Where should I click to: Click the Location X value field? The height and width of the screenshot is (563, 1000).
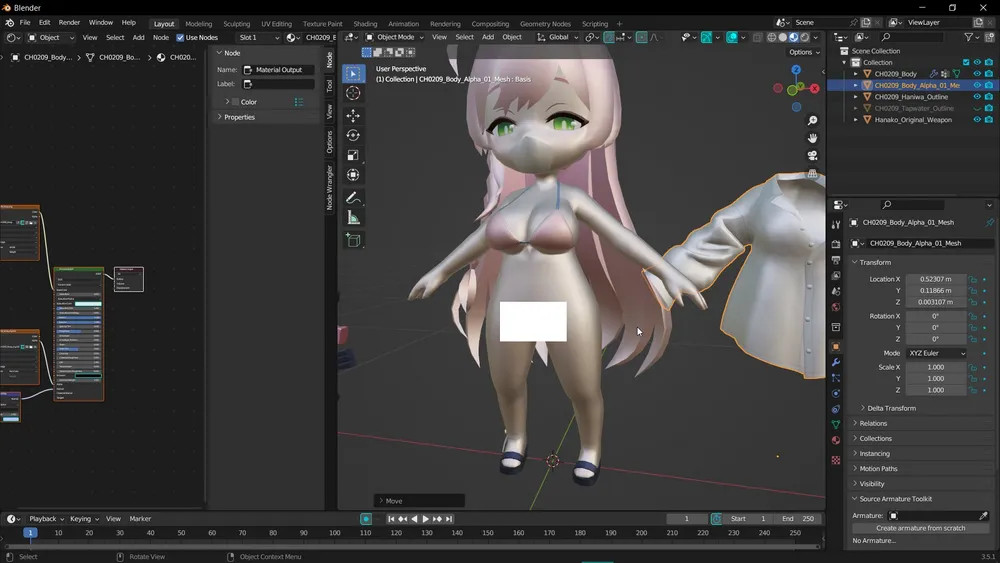(x=936, y=279)
